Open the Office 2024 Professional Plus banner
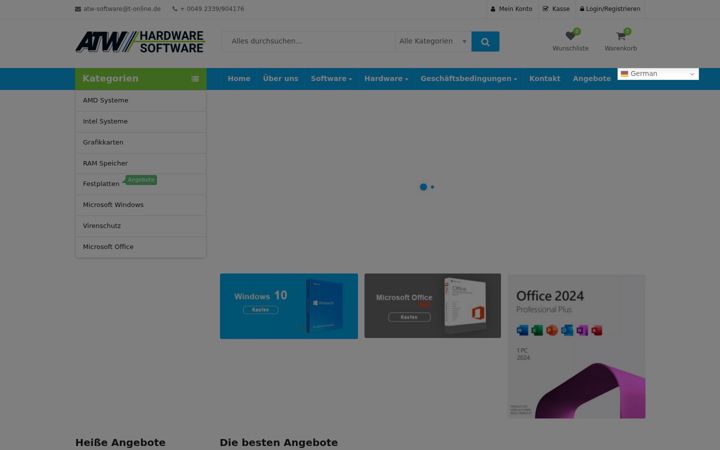720x450 pixels. (576, 347)
